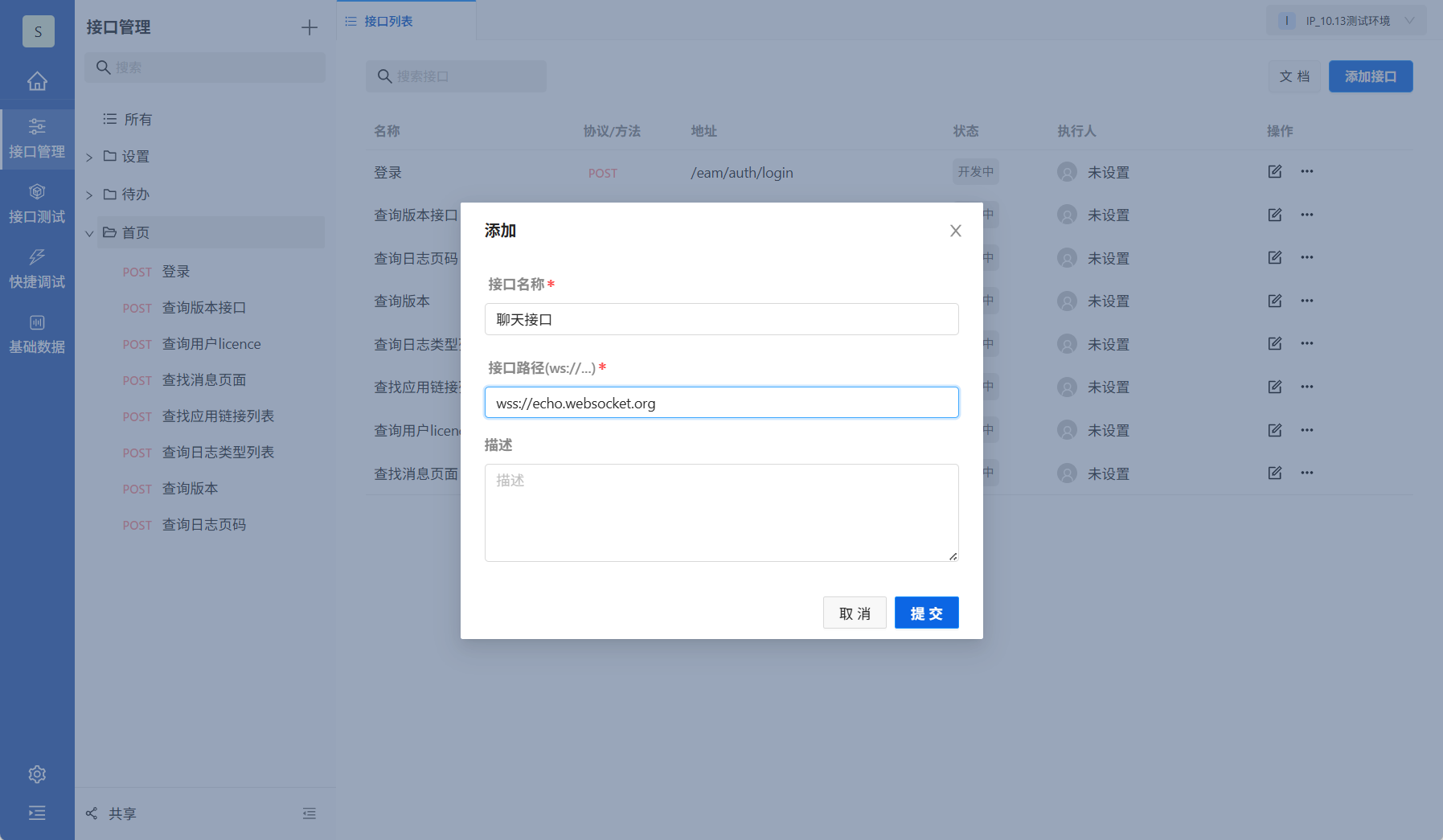Viewport: 1443px width, 840px height.
Task: Open the 基础数据 panel in the sidebar
Action: pos(37,333)
